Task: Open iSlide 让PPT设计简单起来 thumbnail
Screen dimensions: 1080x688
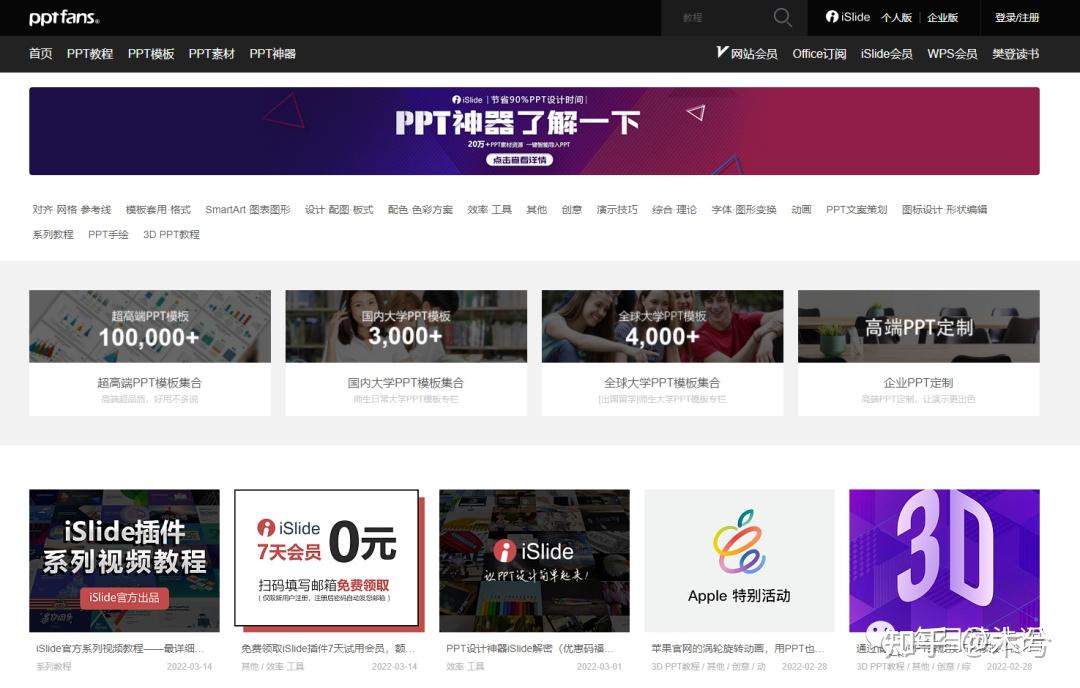Action: pyautogui.click(x=534, y=561)
